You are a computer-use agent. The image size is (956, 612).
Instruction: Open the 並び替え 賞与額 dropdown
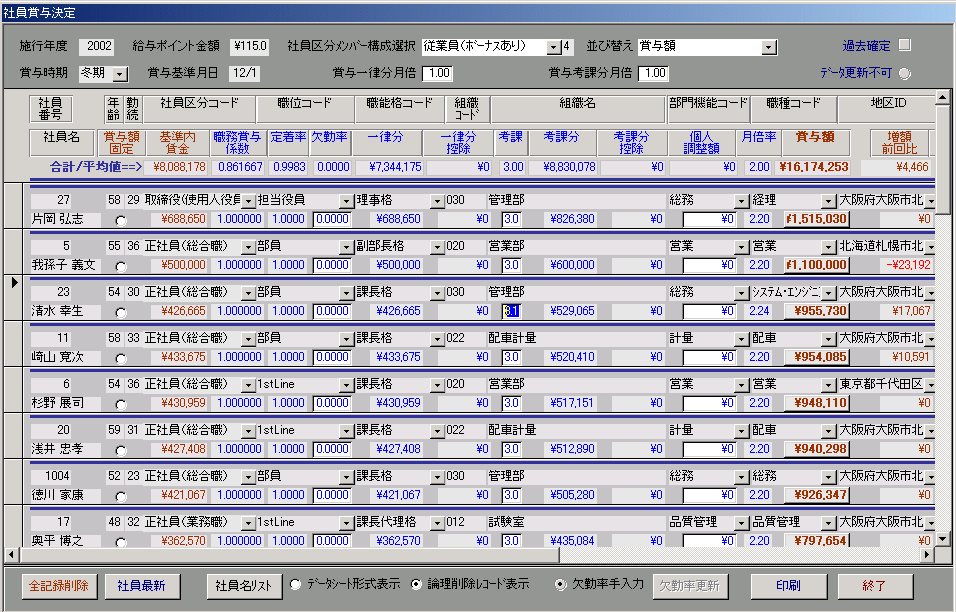tap(769, 47)
